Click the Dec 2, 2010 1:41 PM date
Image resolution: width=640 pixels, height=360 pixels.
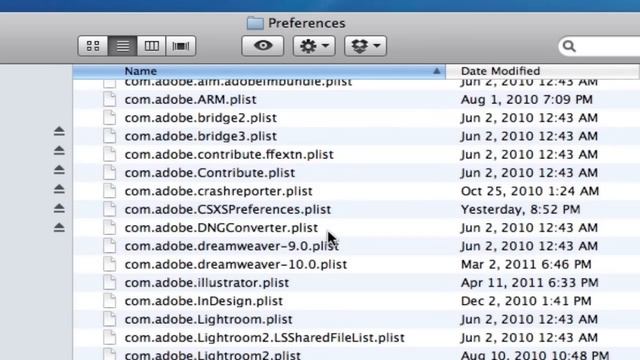[526, 301]
